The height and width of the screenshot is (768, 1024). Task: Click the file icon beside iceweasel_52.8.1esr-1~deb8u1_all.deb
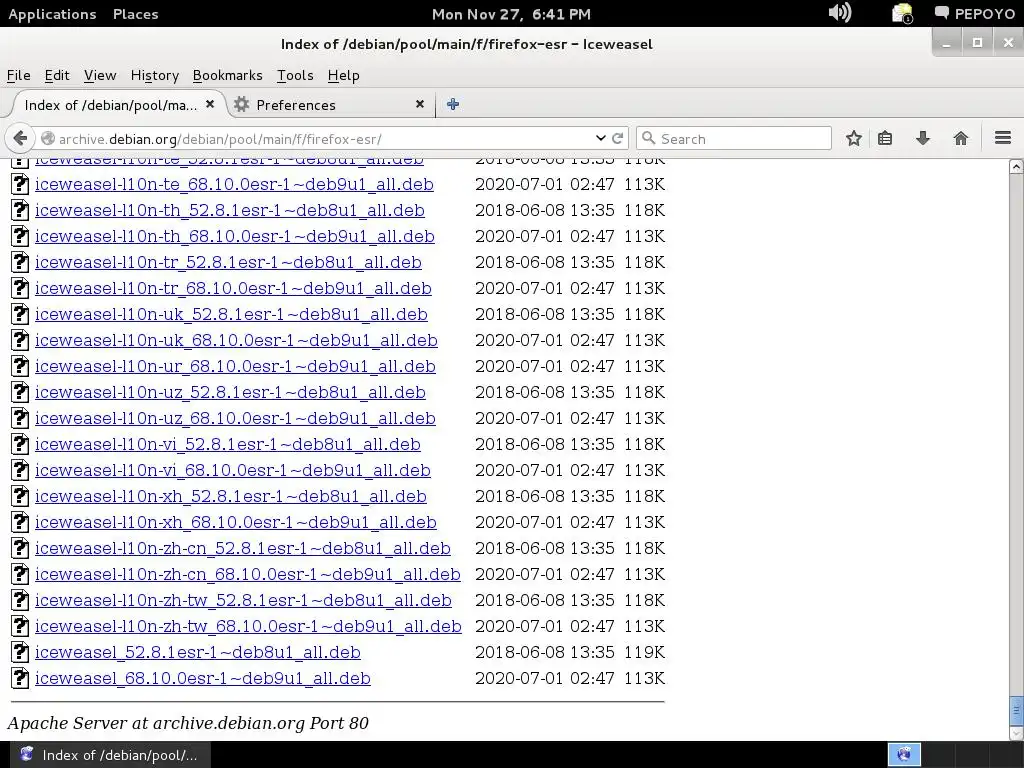20,652
